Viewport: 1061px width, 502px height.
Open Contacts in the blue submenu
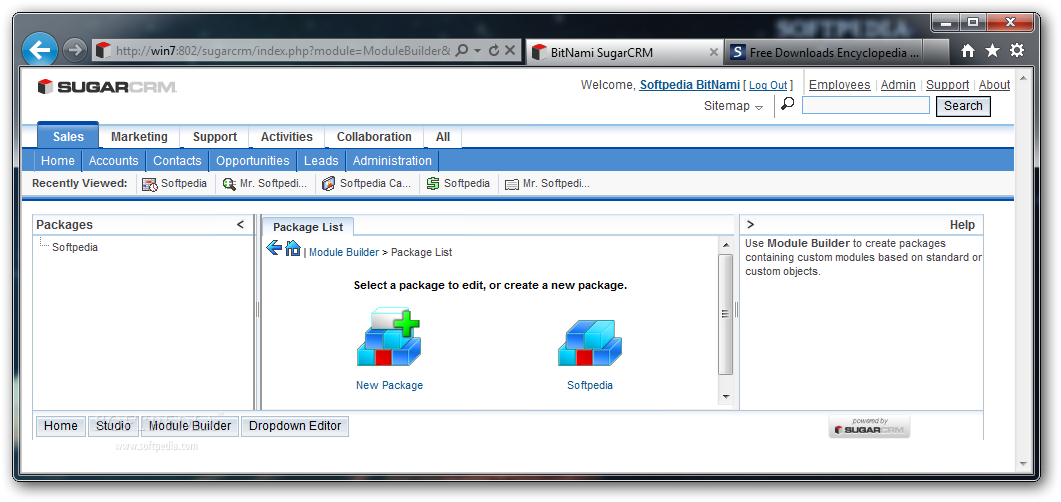point(177,160)
